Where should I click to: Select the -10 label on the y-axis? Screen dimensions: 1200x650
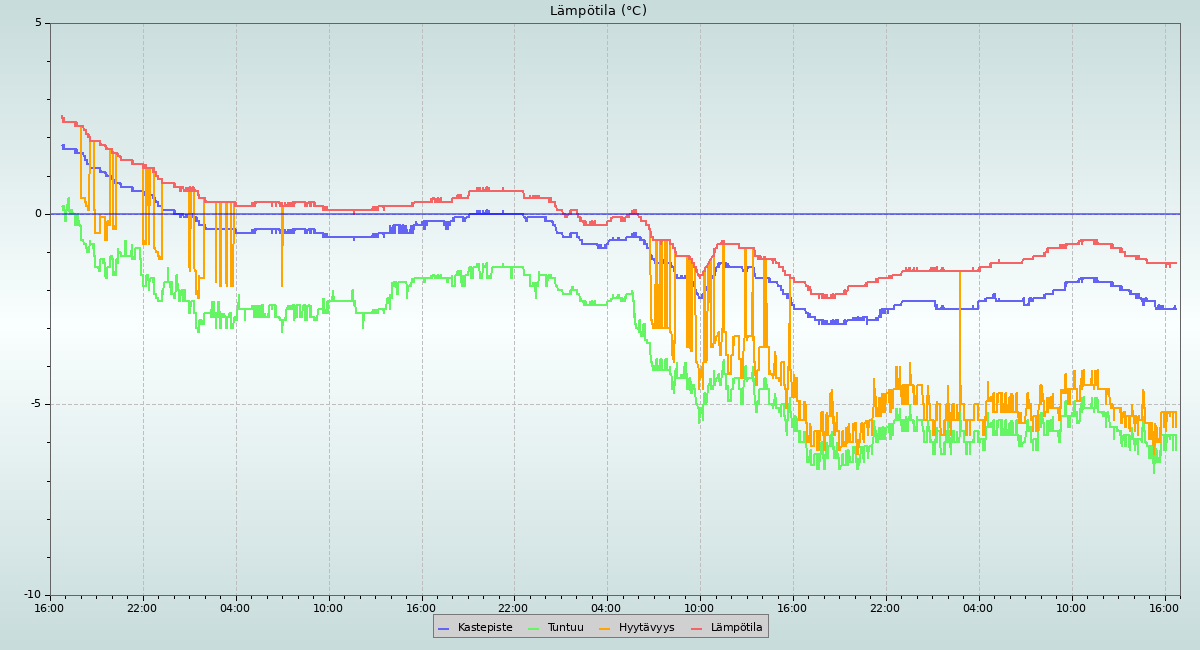tap(33, 595)
